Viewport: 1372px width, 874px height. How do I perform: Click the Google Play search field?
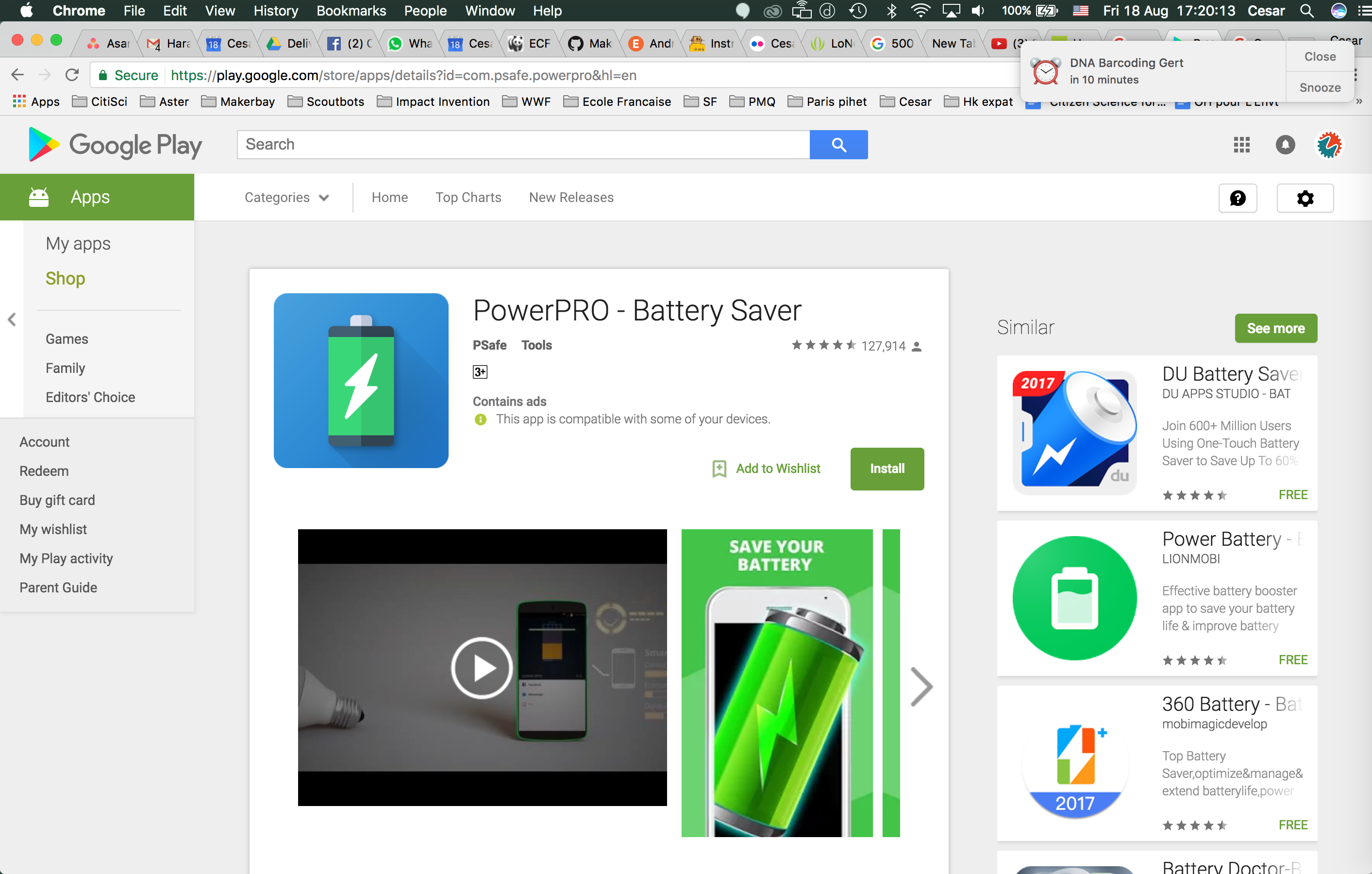pyautogui.click(x=522, y=145)
